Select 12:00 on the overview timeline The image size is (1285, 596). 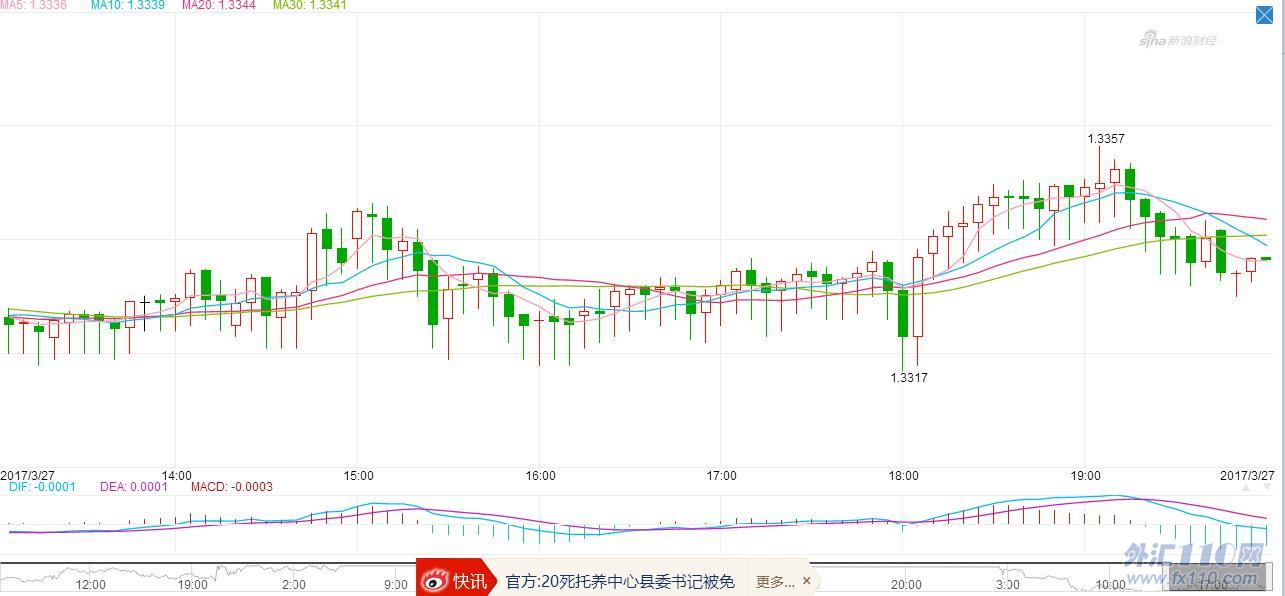tap(91, 585)
